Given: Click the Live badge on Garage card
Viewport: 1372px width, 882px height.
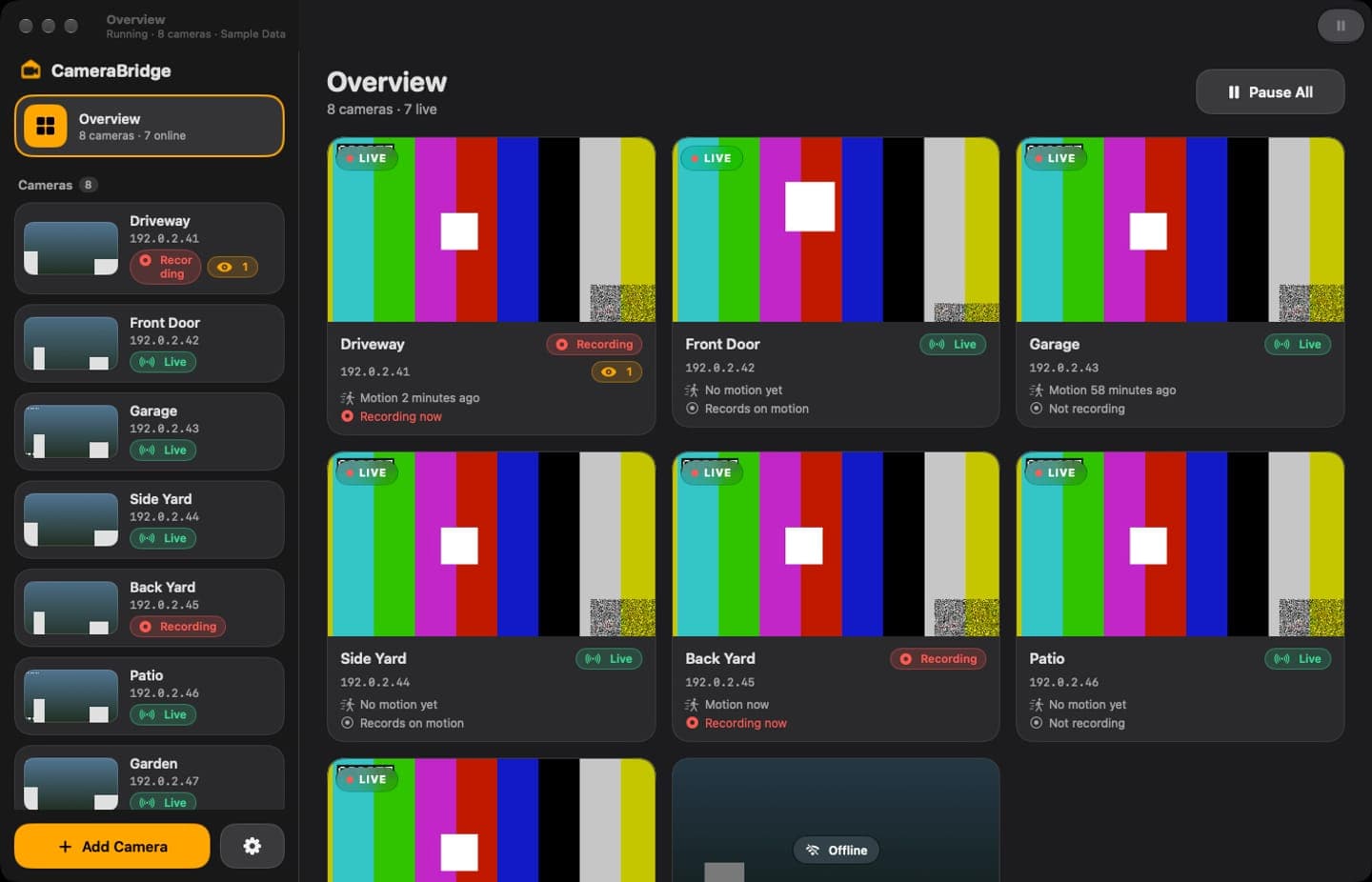Looking at the screenshot, I should [x=1298, y=344].
